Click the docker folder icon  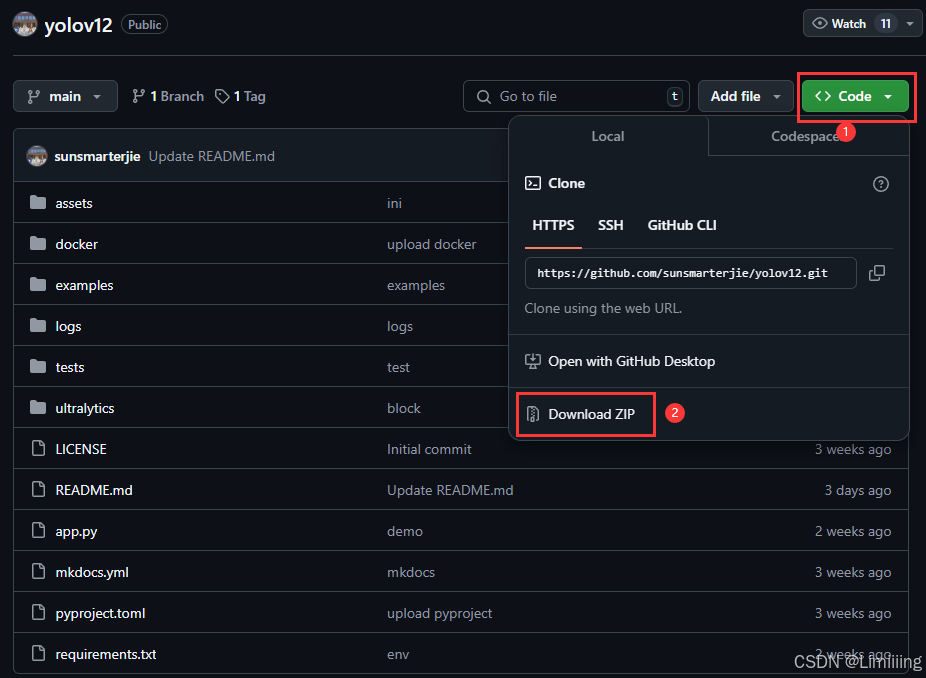38,243
